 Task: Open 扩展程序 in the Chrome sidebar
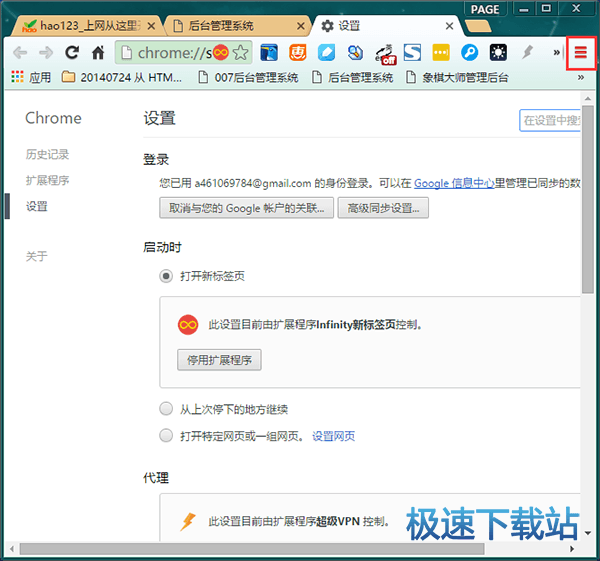tap(47, 181)
